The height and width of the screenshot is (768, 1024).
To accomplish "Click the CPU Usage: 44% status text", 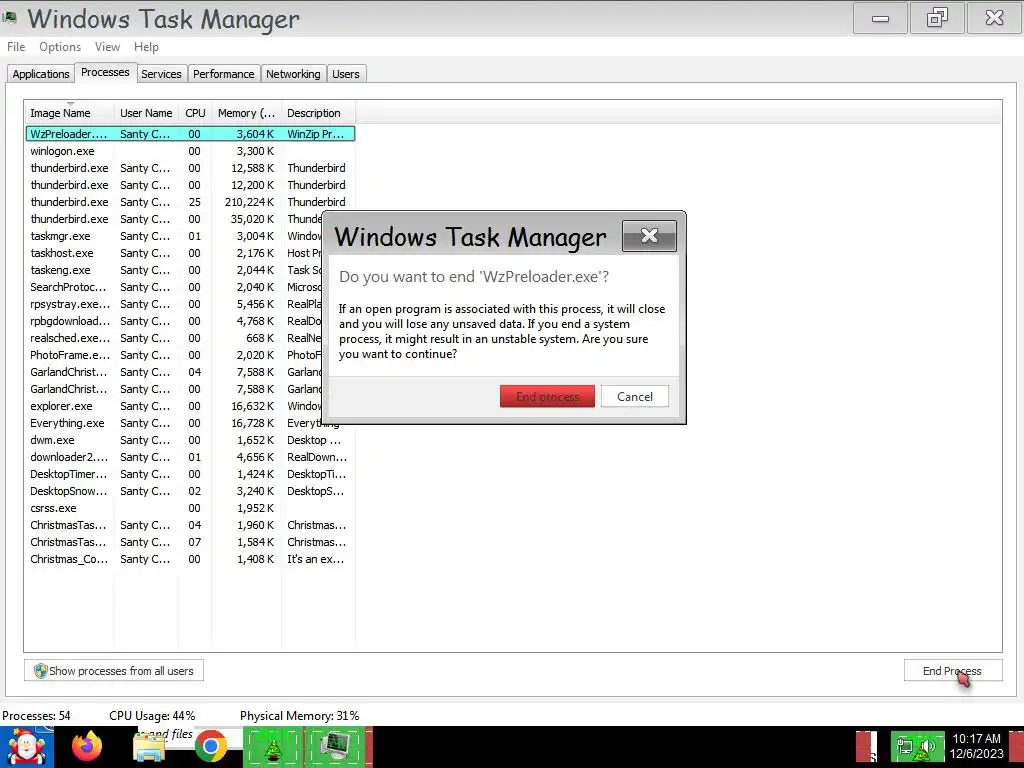I will coord(152,716).
